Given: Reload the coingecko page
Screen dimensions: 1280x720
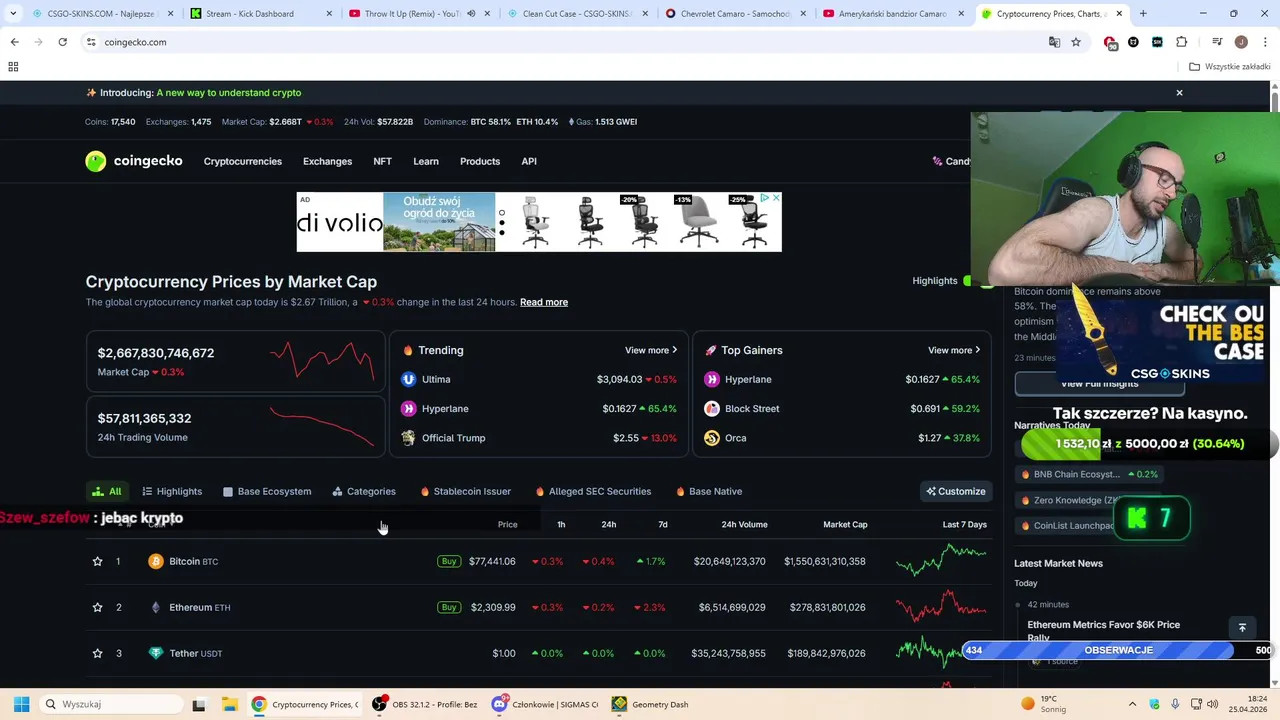Looking at the screenshot, I should pyautogui.click(x=62, y=42).
